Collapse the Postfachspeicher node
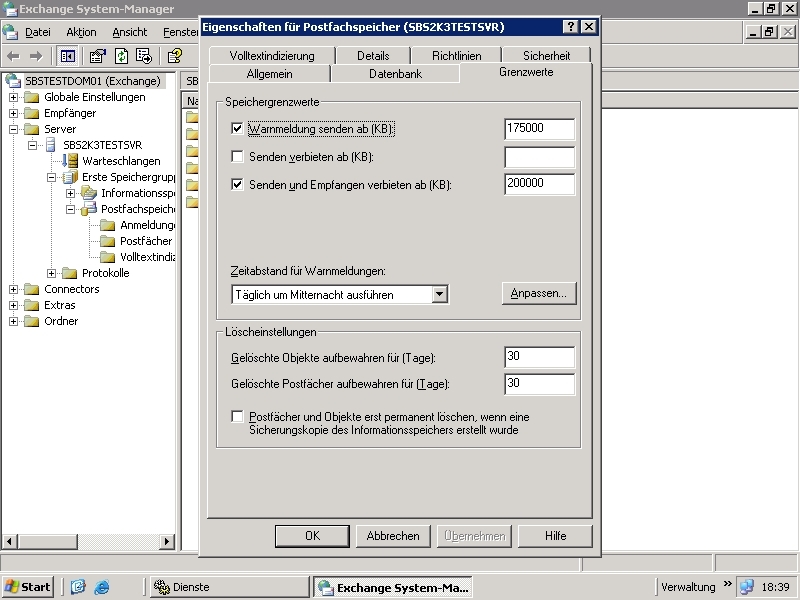The image size is (800, 600). click(71, 209)
